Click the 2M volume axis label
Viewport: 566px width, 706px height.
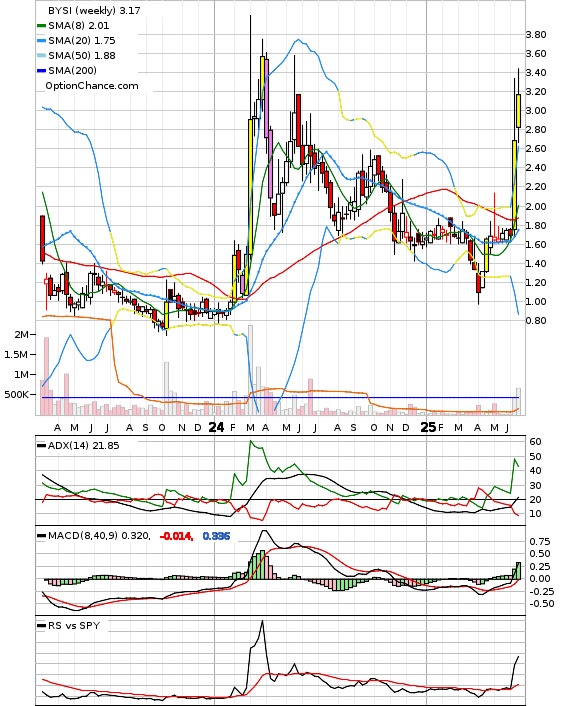pyautogui.click(x=21, y=335)
